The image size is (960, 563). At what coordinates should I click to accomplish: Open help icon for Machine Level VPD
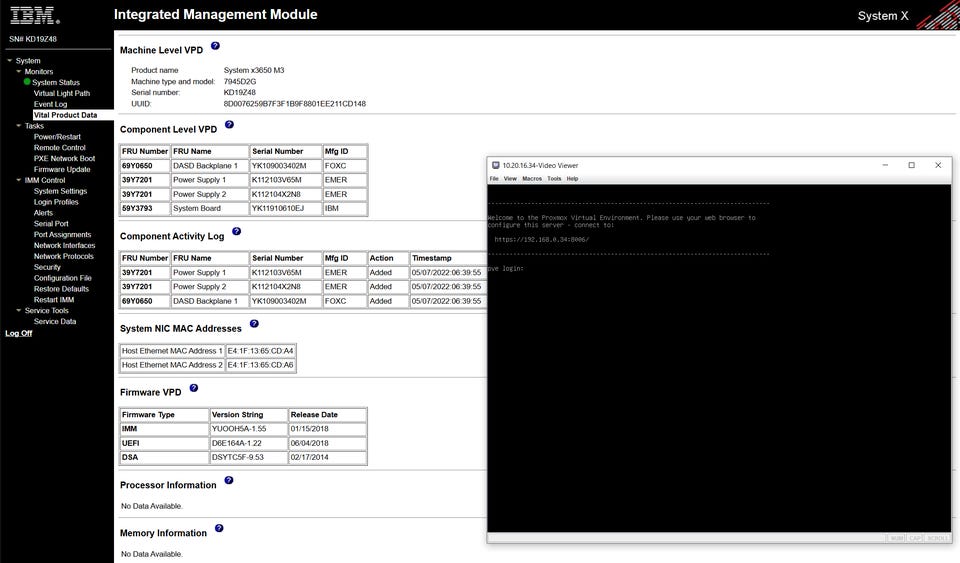(216, 46)
